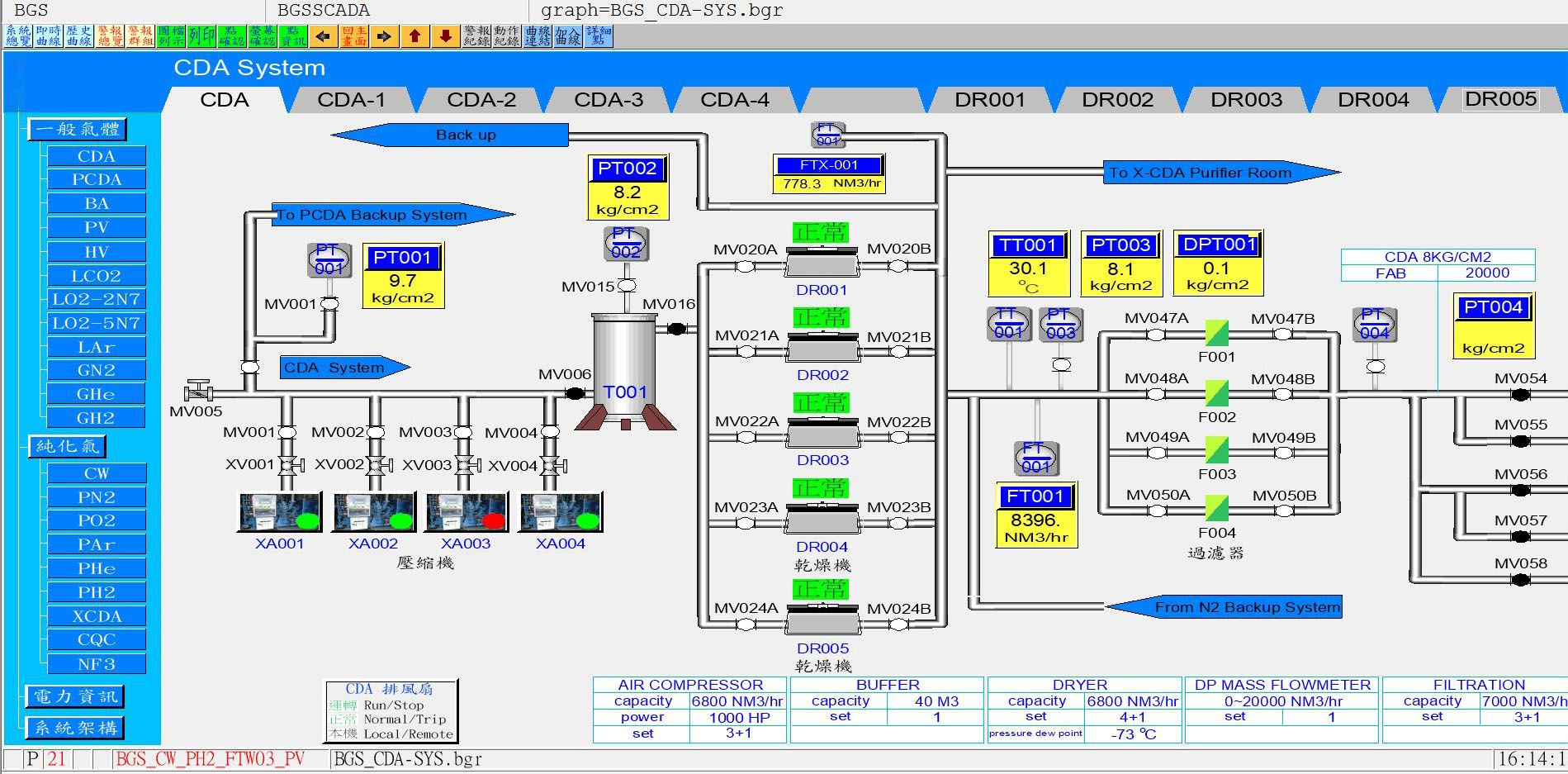Toggle the MV016 valve at the tank outlet
This screenshot has height=774, width=1568.
[x=676, y=329]
